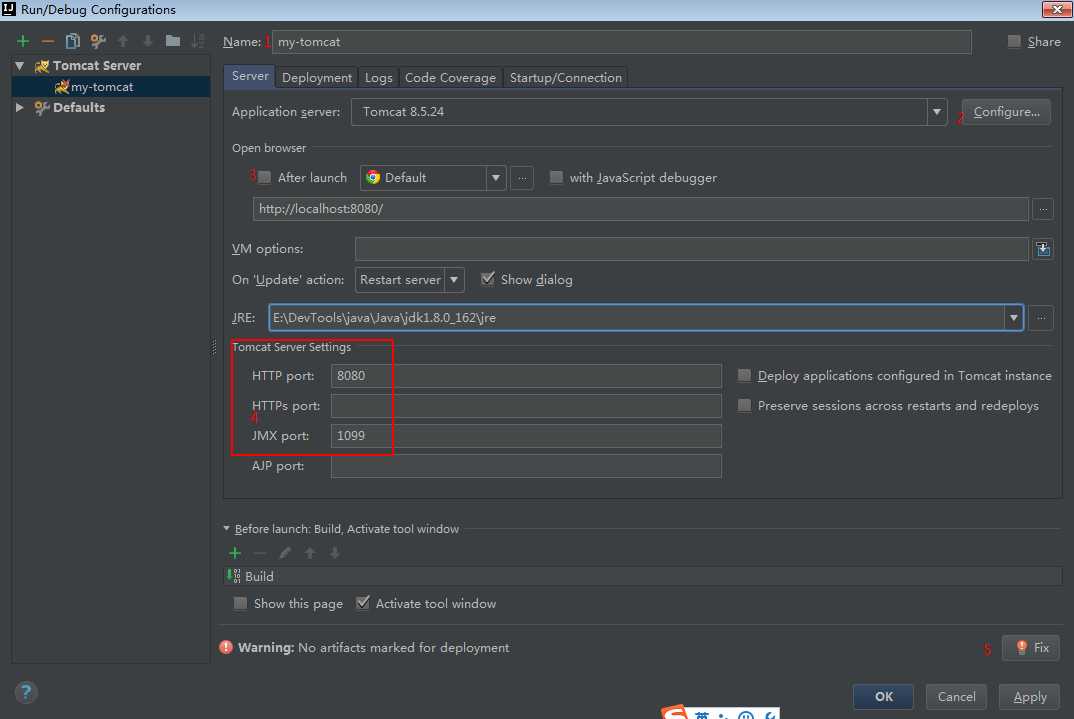Move configuration down arrow in top toolbar
This screenshot has width=1074, height=719.
(148, 41)
